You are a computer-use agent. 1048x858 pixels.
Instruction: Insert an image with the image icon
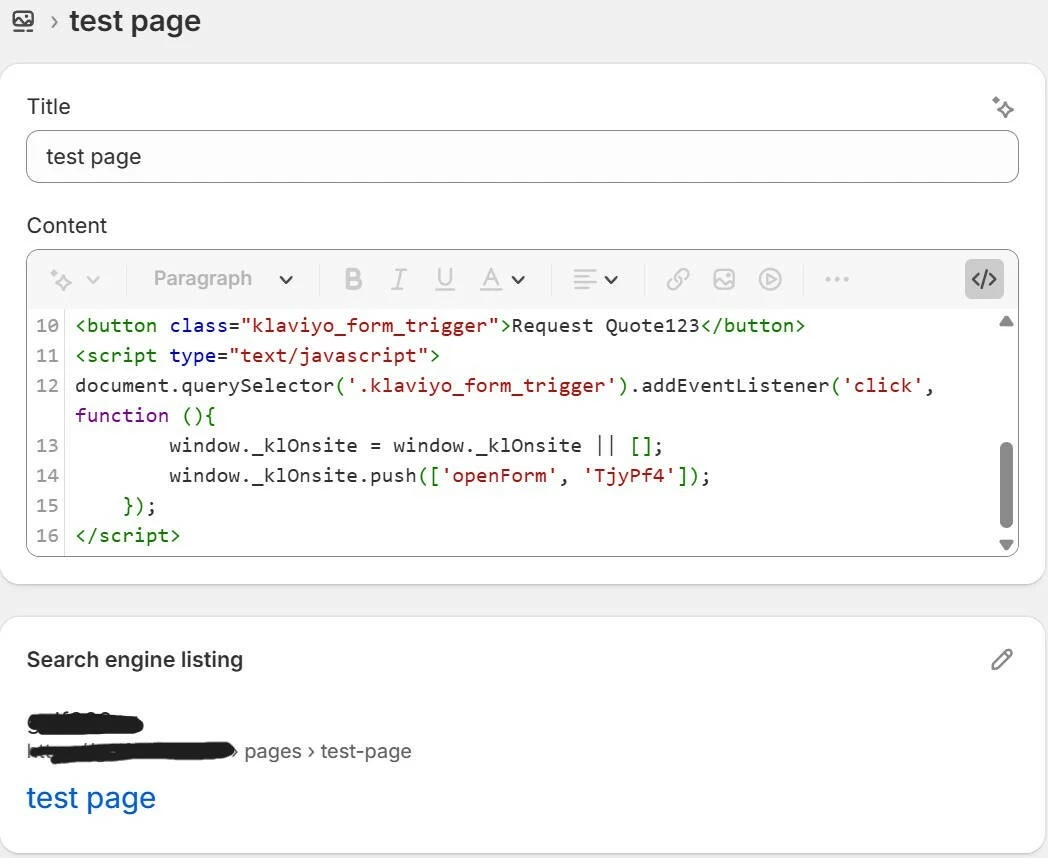tap(724, 279)
